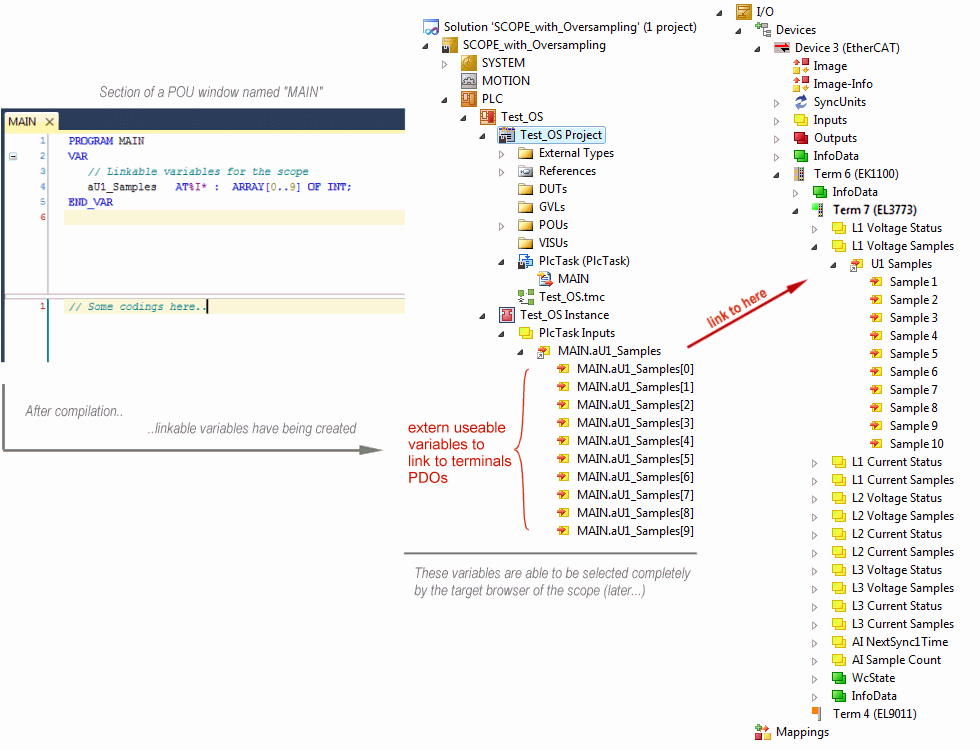
Task: Select Sample 1 under U1 Samples
Action: click(x=913, y=282)
